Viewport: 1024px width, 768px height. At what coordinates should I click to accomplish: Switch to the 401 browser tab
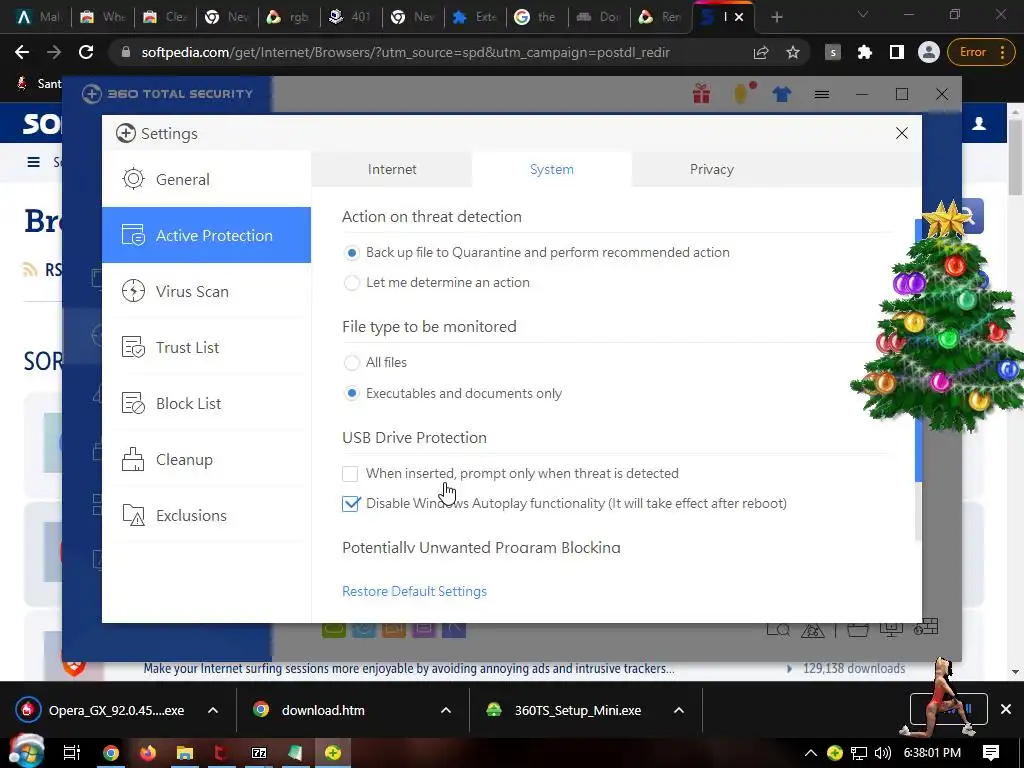pyautogui.click(x=351, y=17)
